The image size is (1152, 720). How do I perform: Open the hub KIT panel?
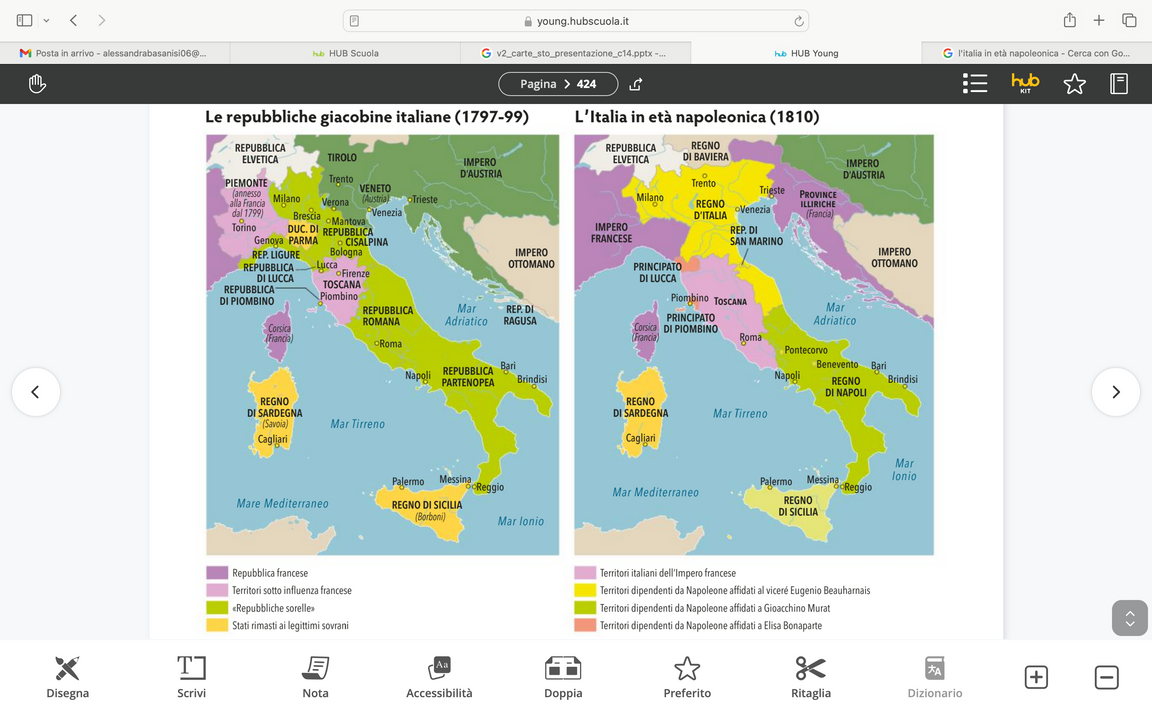click(1025, 84)
